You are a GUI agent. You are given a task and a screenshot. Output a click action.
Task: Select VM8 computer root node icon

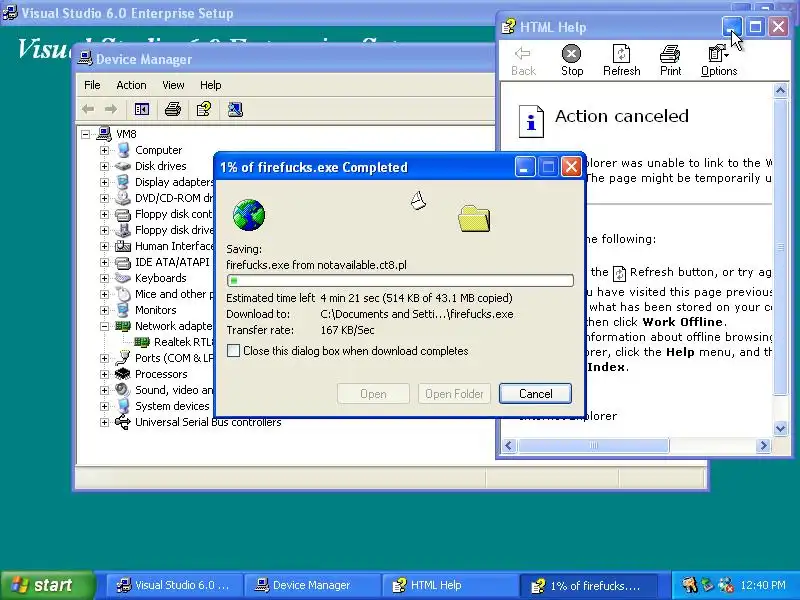coord(104,134)
